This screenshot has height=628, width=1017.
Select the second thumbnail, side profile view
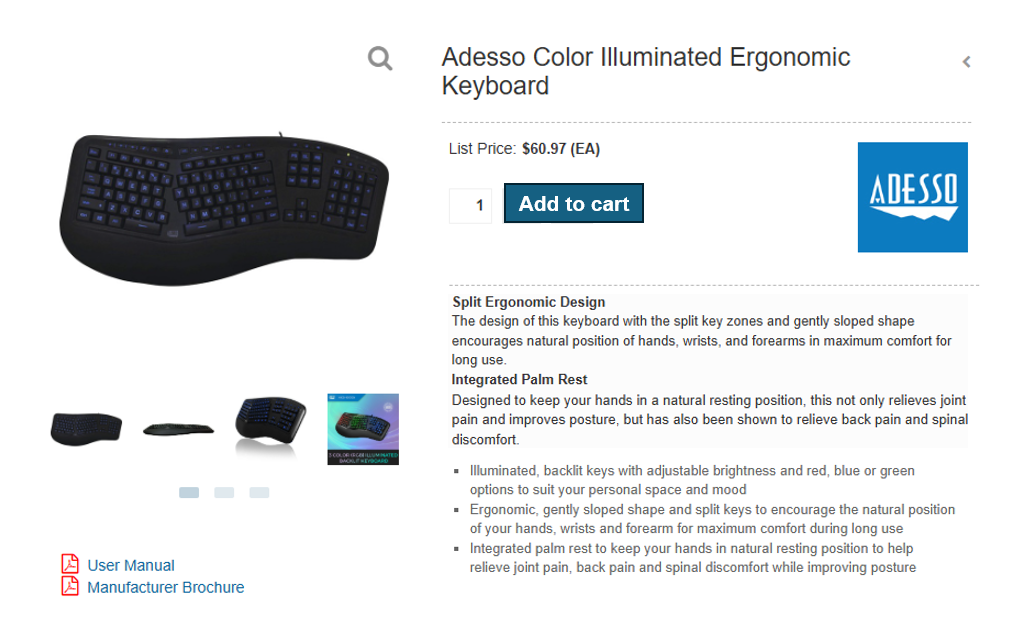[x=178, y=428]
